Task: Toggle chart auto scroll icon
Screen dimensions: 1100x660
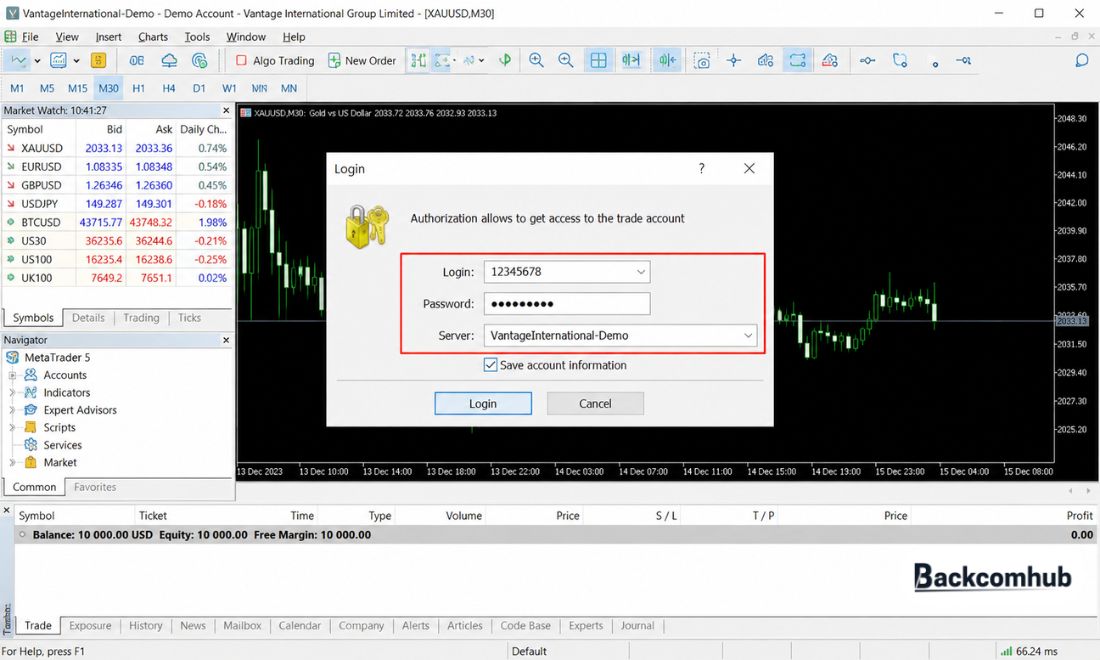Action: click(x=631, y=61)
